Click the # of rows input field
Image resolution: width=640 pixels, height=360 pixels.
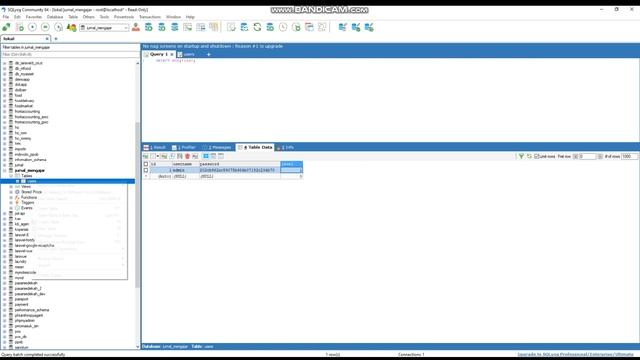pyautogui.click(x=629, y=156)
